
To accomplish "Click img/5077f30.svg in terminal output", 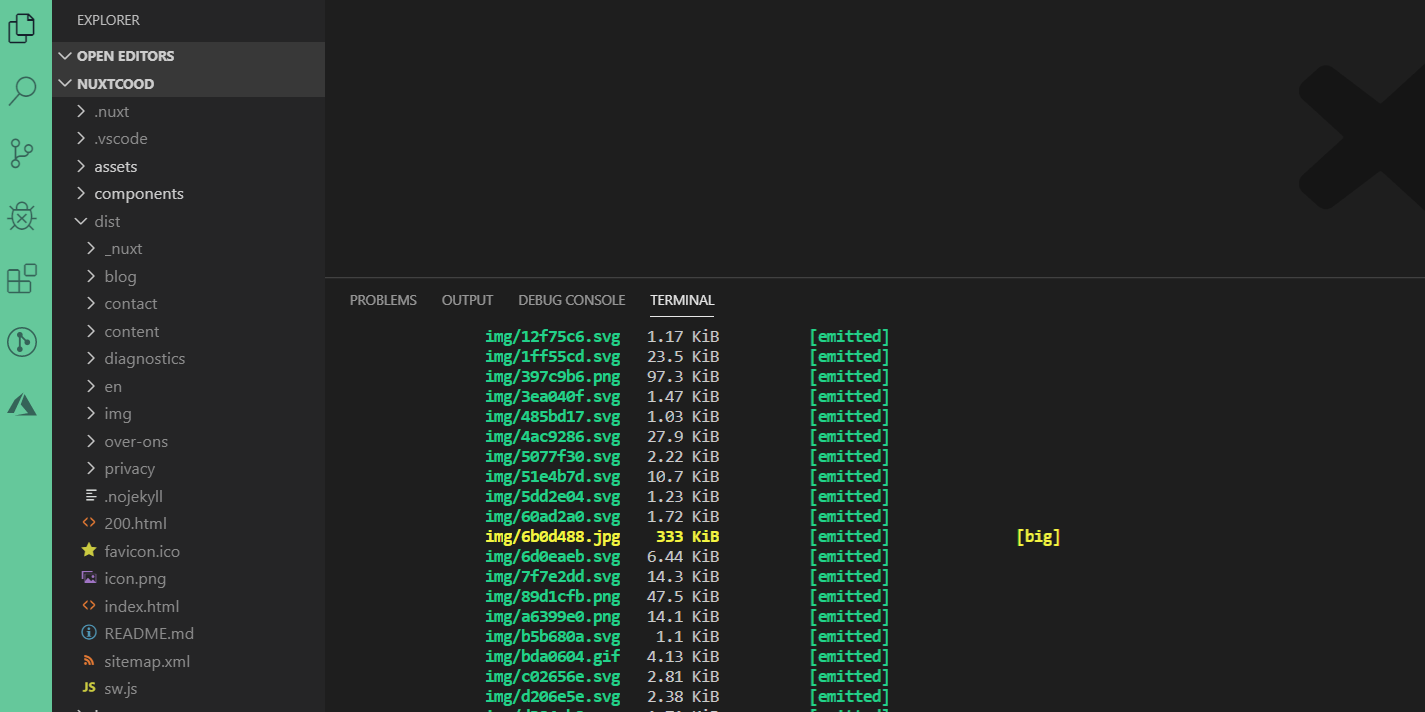I will (552, 457).
